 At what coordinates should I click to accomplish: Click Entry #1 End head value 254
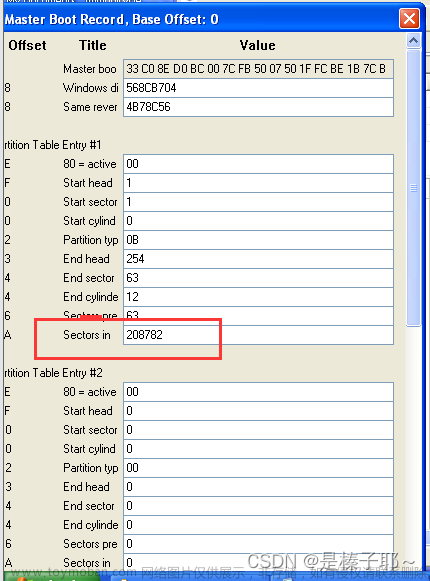pyautogui.click(x=258, y=259)
